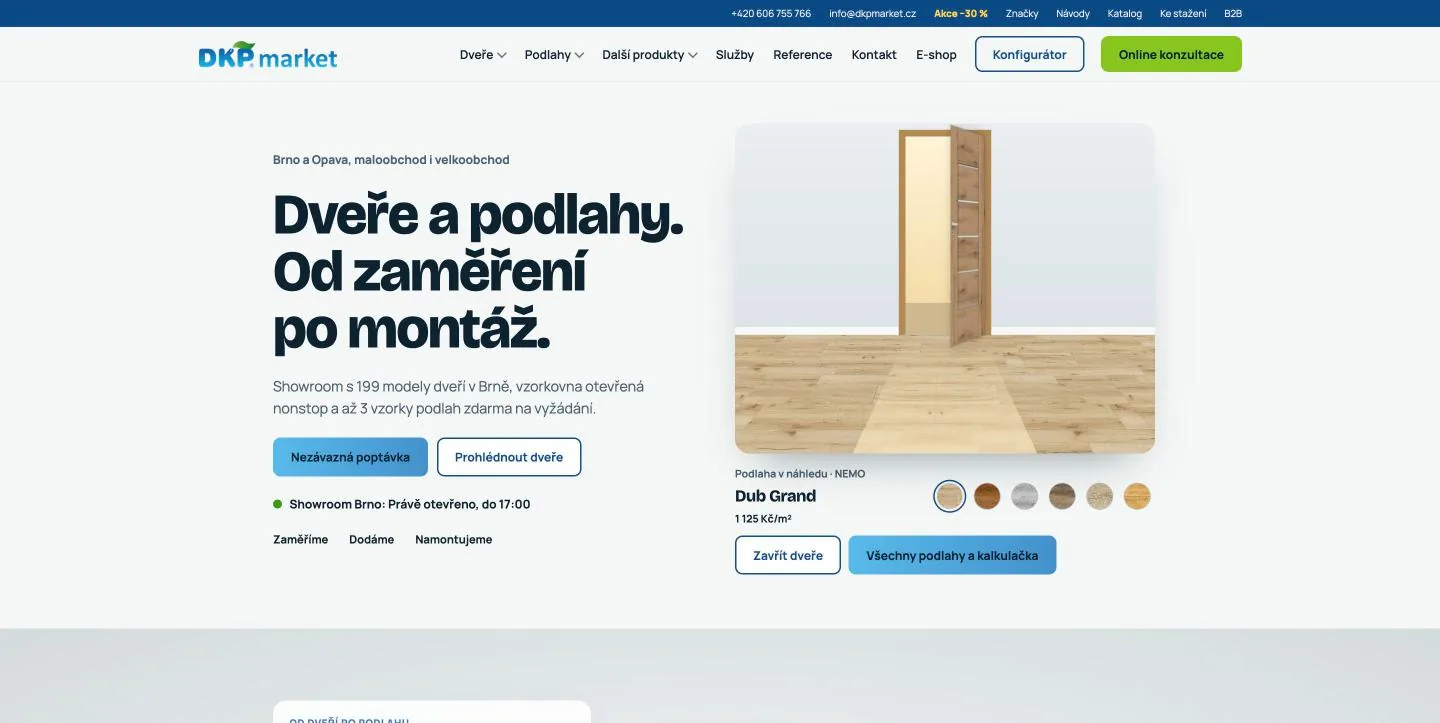Expand the Další produkty dropdown menu
This screenshot has height=723, width=1440.
click(x=650, y=55)
